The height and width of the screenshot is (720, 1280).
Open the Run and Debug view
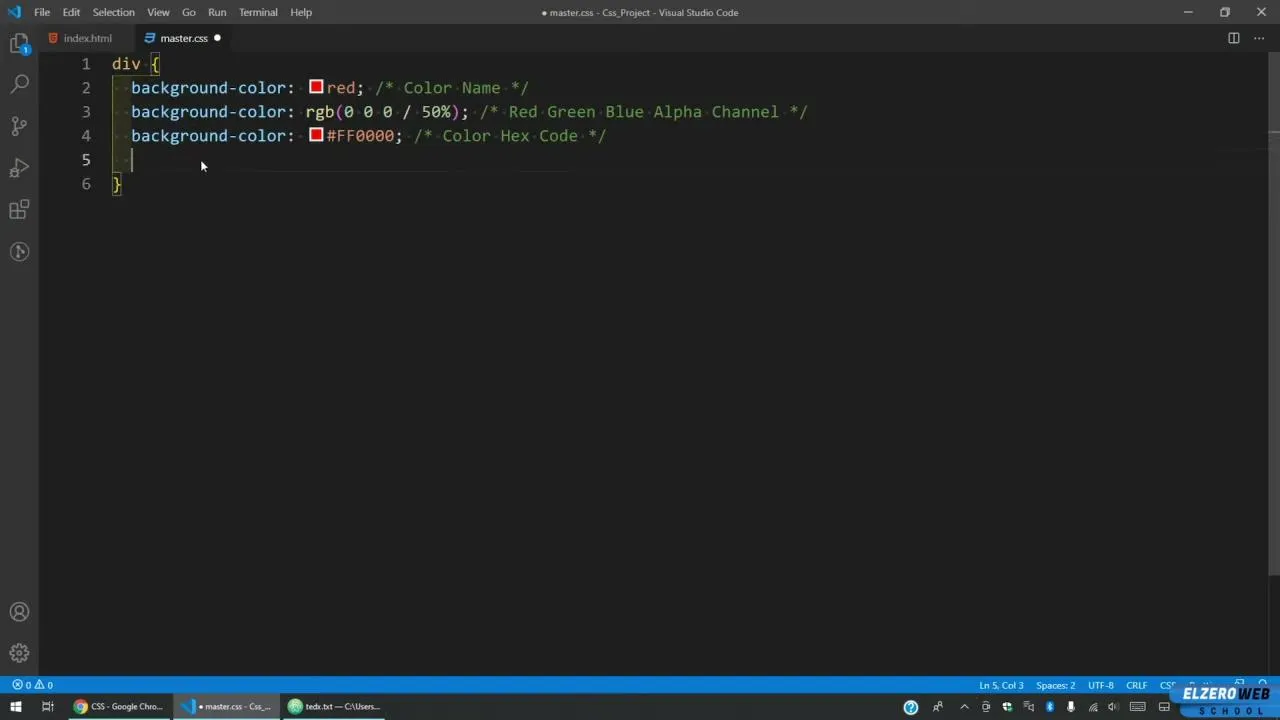pos(19,168)
